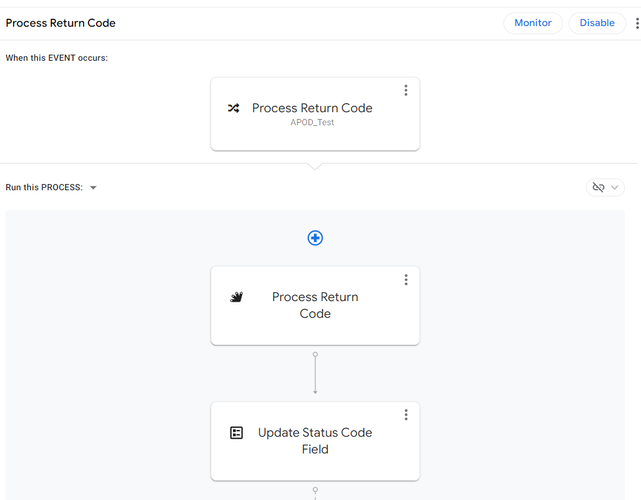Expand the Run this PROCESS dropdown arrow
641x500 pixels.
tap(93, 188)
